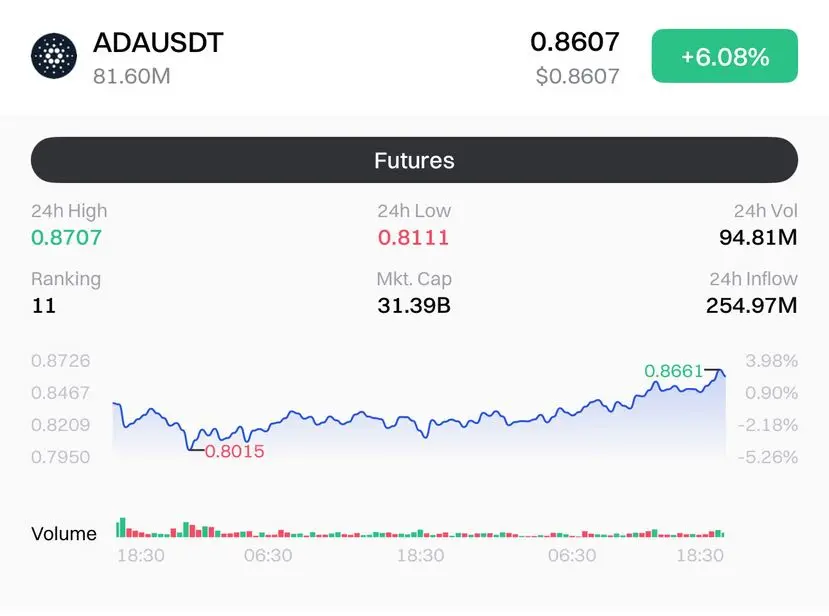829x616 pixels.
Task: Click the 3.98% percentage axis label
Action: [x=771, y=361]
